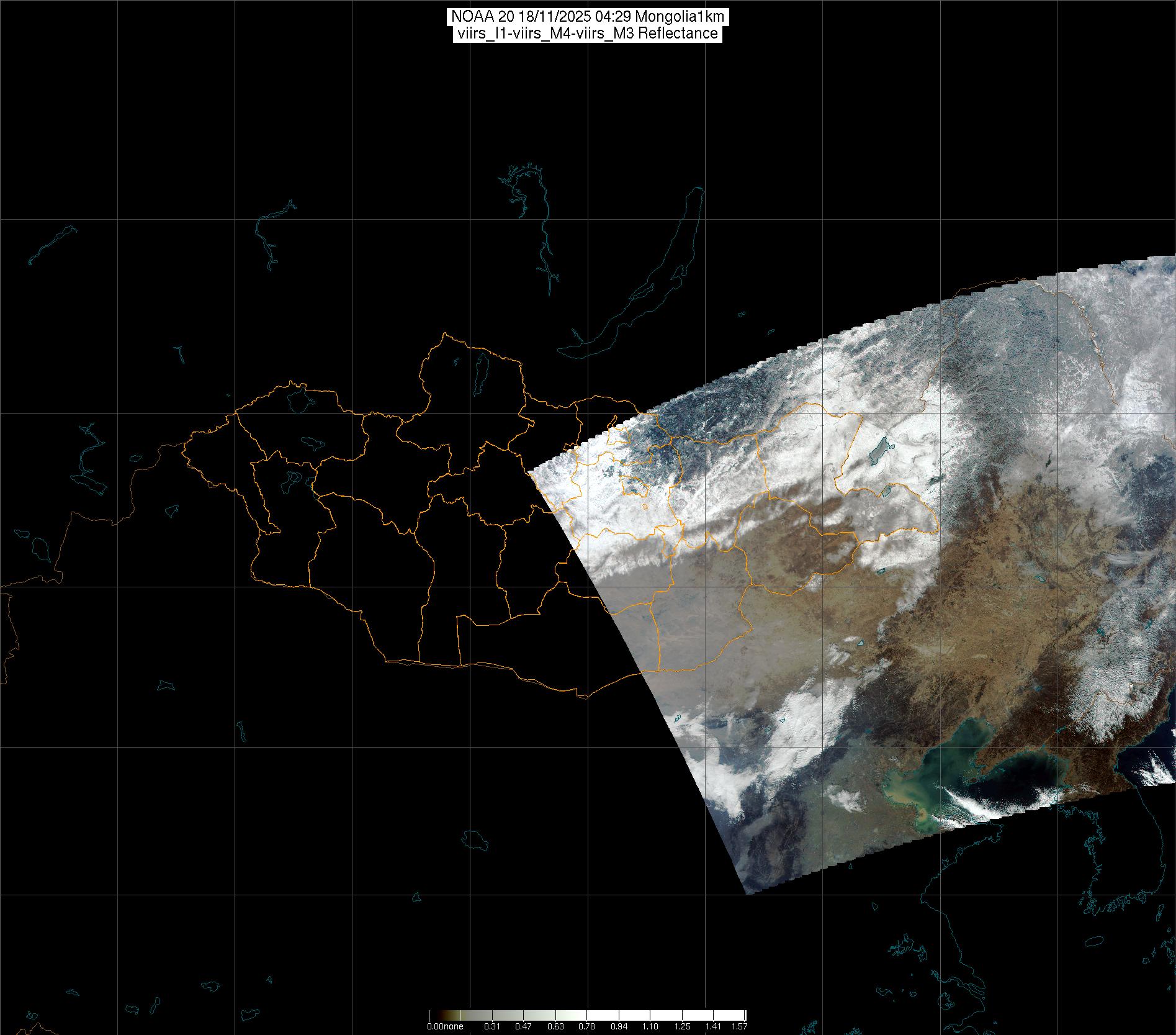Click the dark brown start of the colorbar gradient
Screen dimensions: 1176x1035
coord(433,1016)
